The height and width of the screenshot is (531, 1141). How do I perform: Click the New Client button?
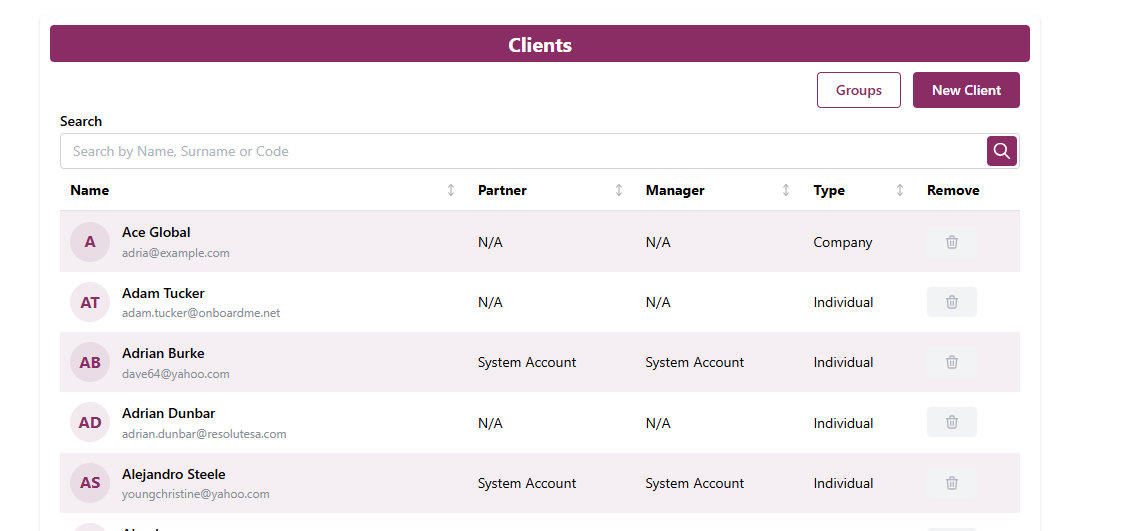click(966, 90)
